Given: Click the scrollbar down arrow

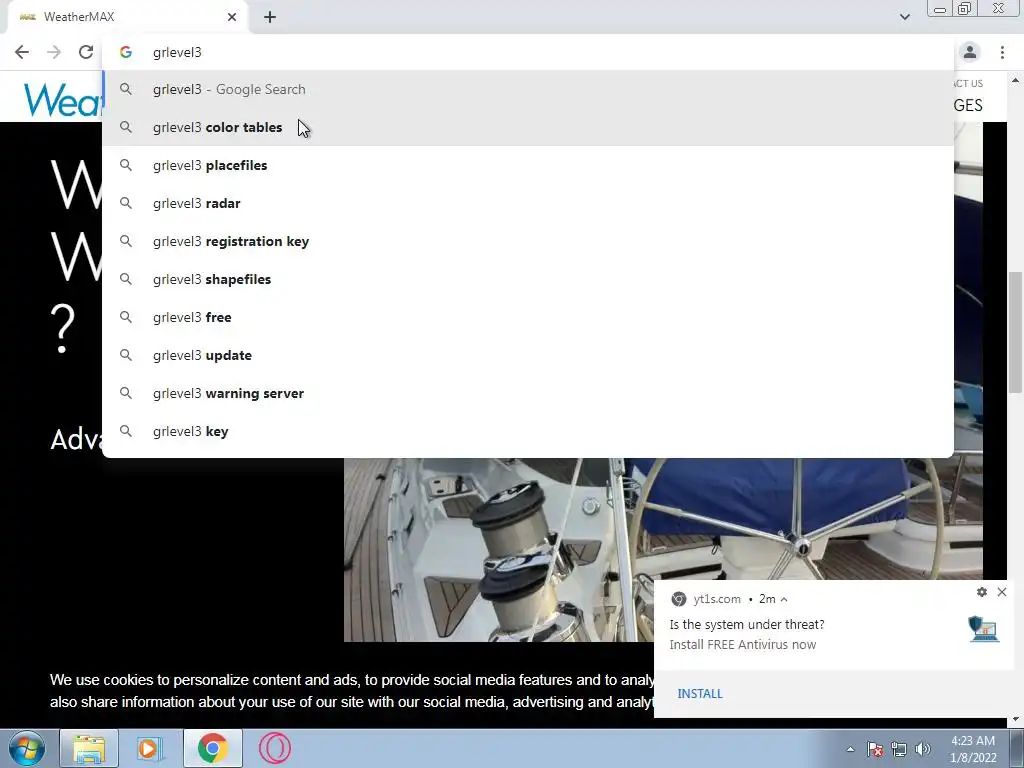Looking at the screenshot, I should click(x=1015, y=720).
